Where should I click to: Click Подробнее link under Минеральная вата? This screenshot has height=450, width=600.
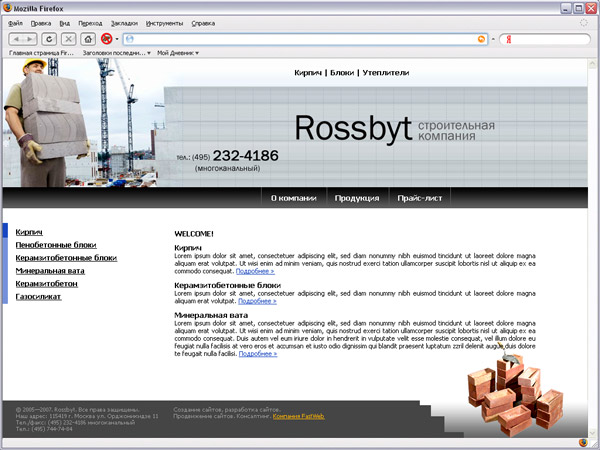(x=256, y=355)
